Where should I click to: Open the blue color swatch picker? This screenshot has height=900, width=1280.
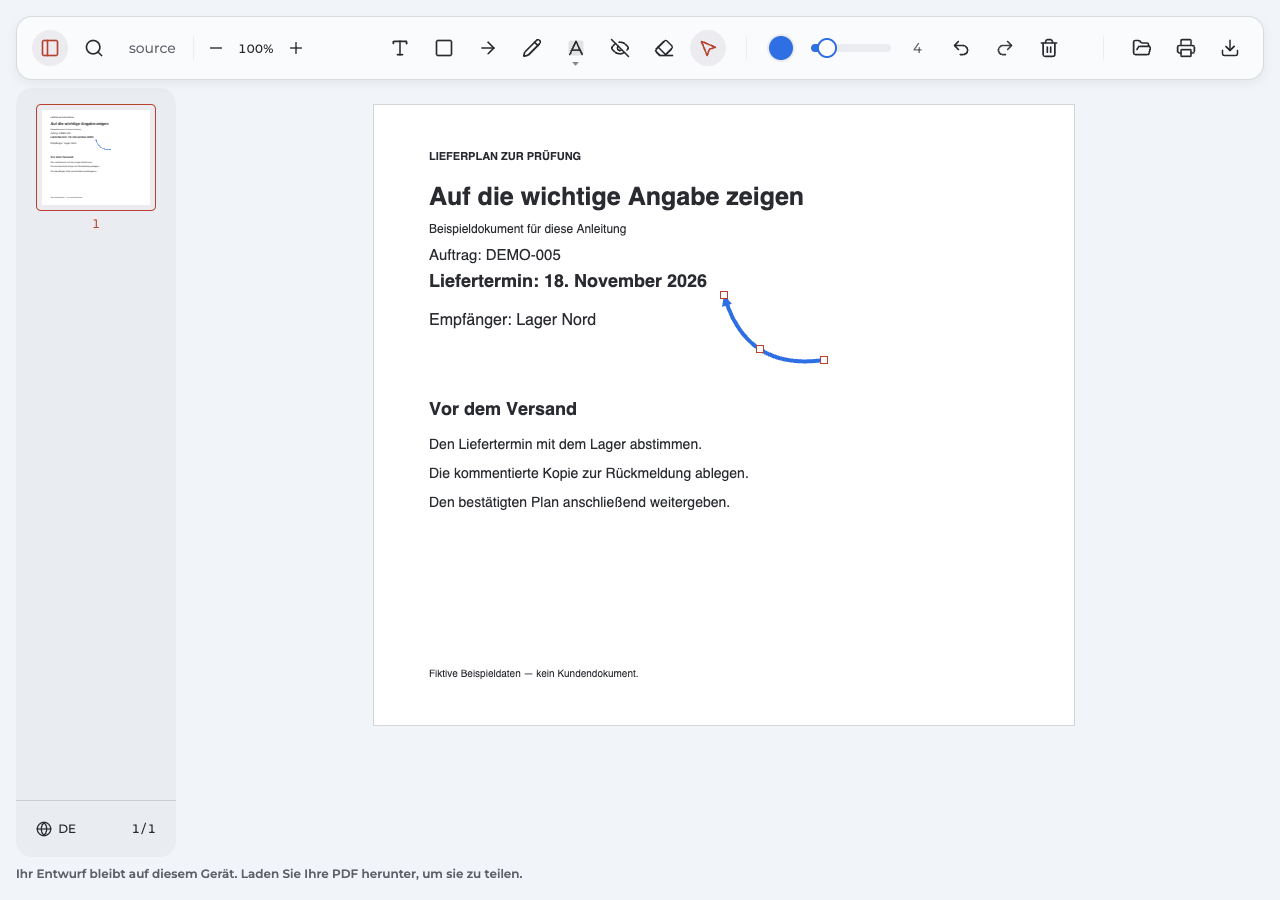point(781,48)
